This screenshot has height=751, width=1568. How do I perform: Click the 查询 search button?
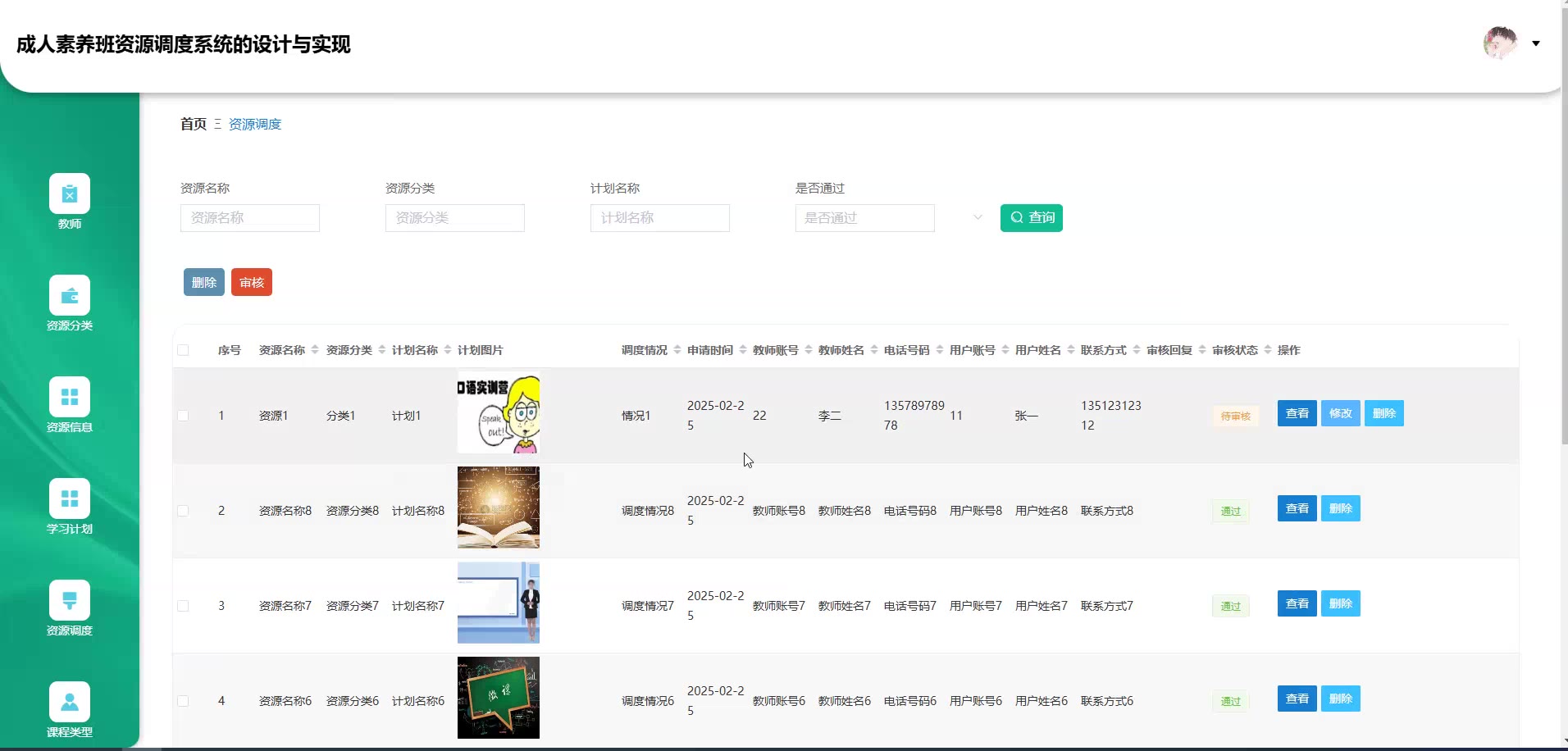[1032, 218]
